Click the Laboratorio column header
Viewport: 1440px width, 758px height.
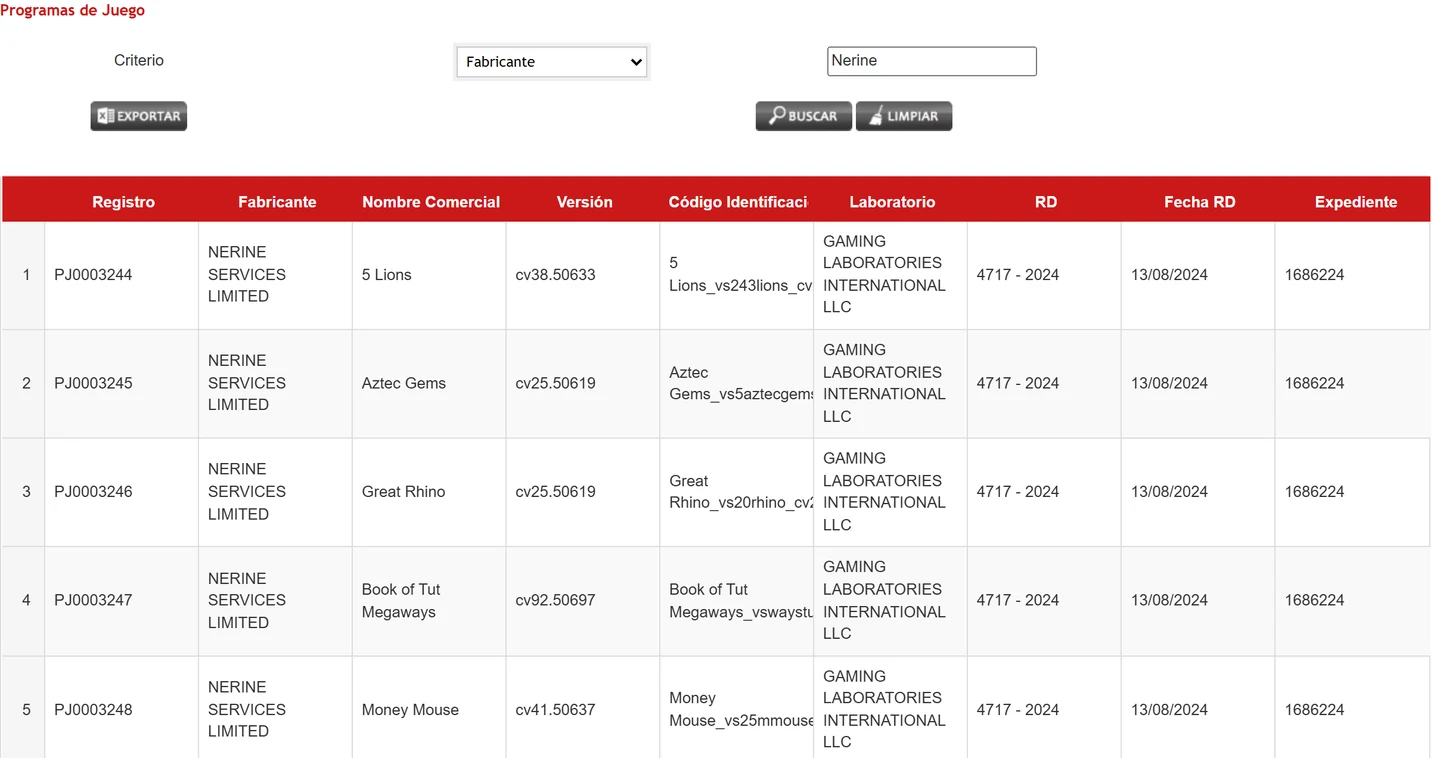(892, 202)
